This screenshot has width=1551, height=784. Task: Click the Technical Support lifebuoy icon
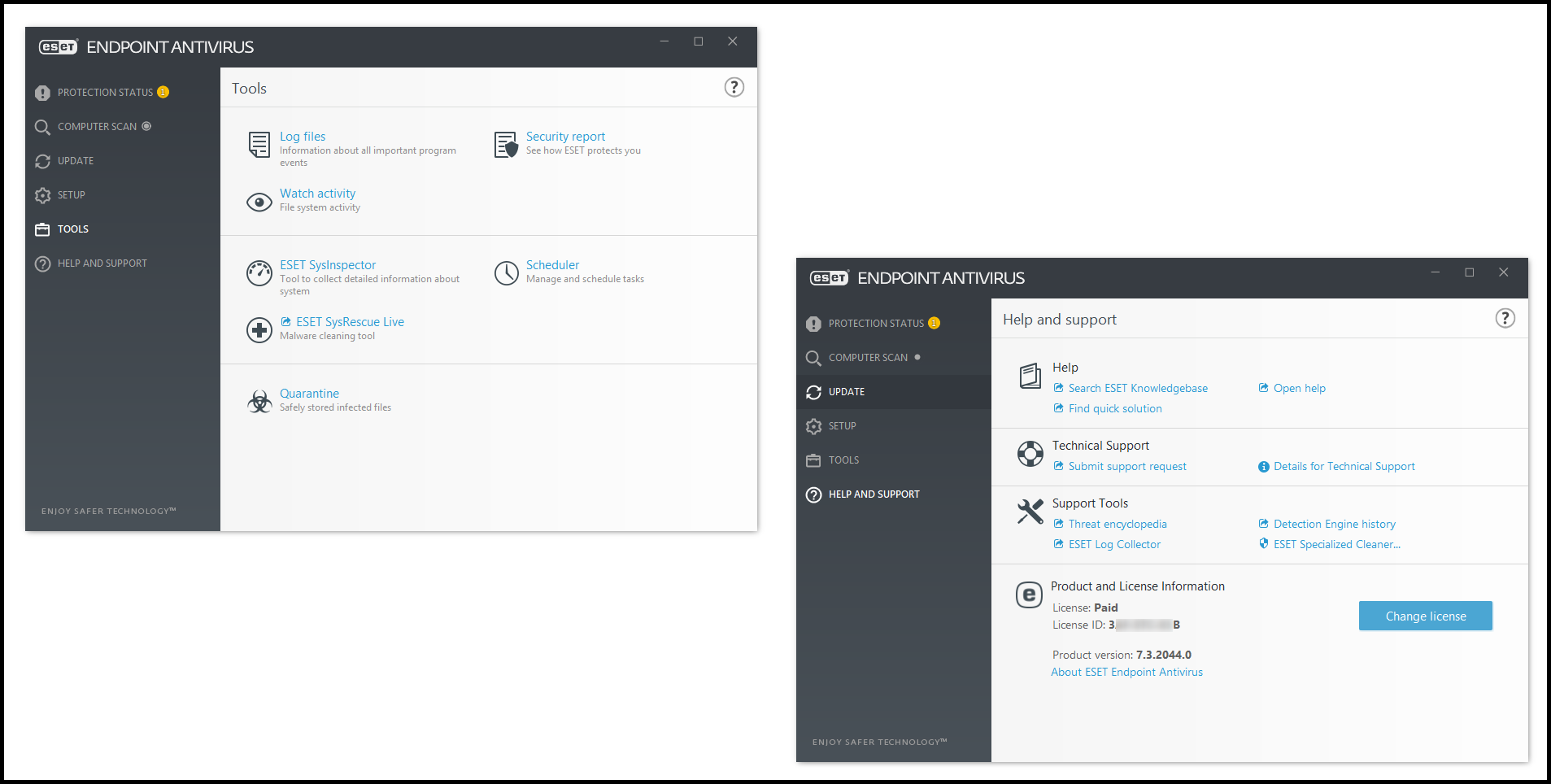1030,454
